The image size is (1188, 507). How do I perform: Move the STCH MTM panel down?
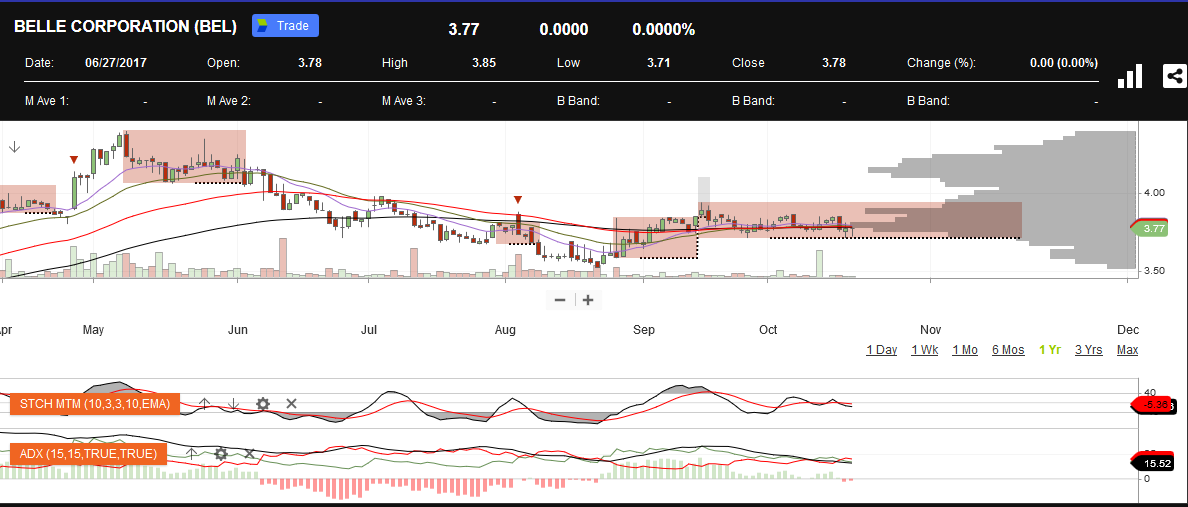tap(234, 403)
